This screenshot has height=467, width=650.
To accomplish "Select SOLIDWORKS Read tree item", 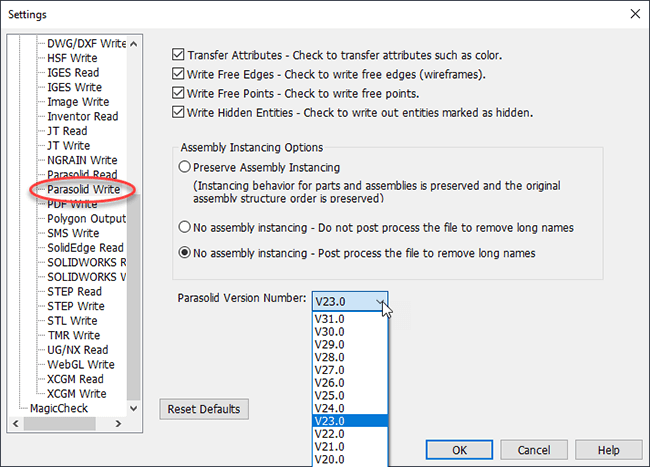I will 86,262.
